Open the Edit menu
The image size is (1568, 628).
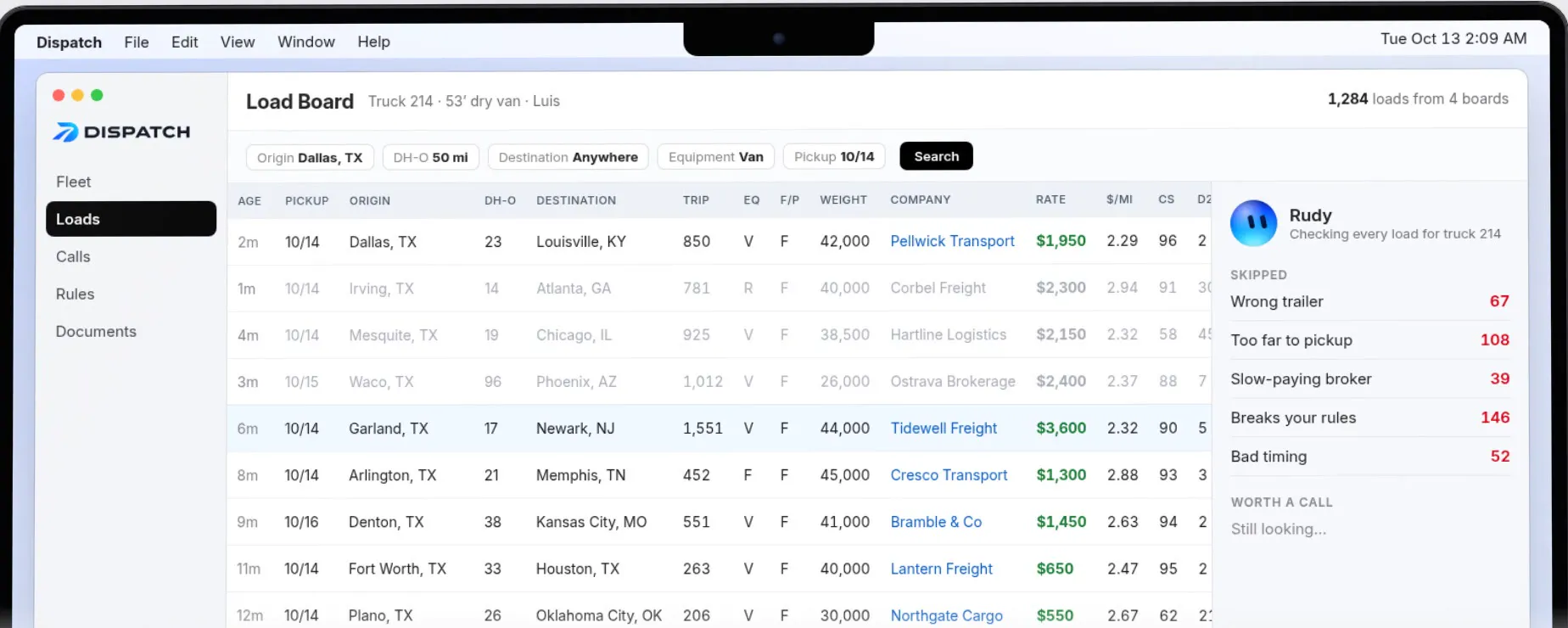coord(184,42)
